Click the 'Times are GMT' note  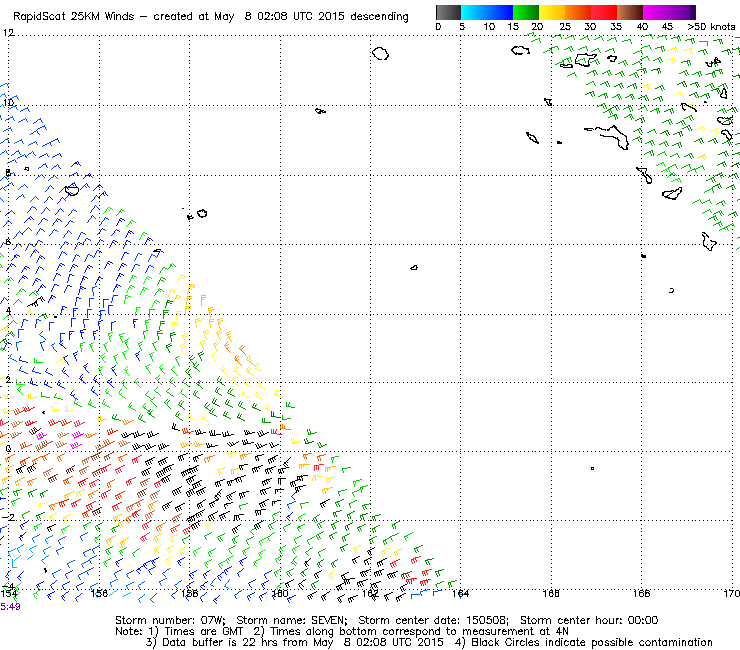pos(203,631)
